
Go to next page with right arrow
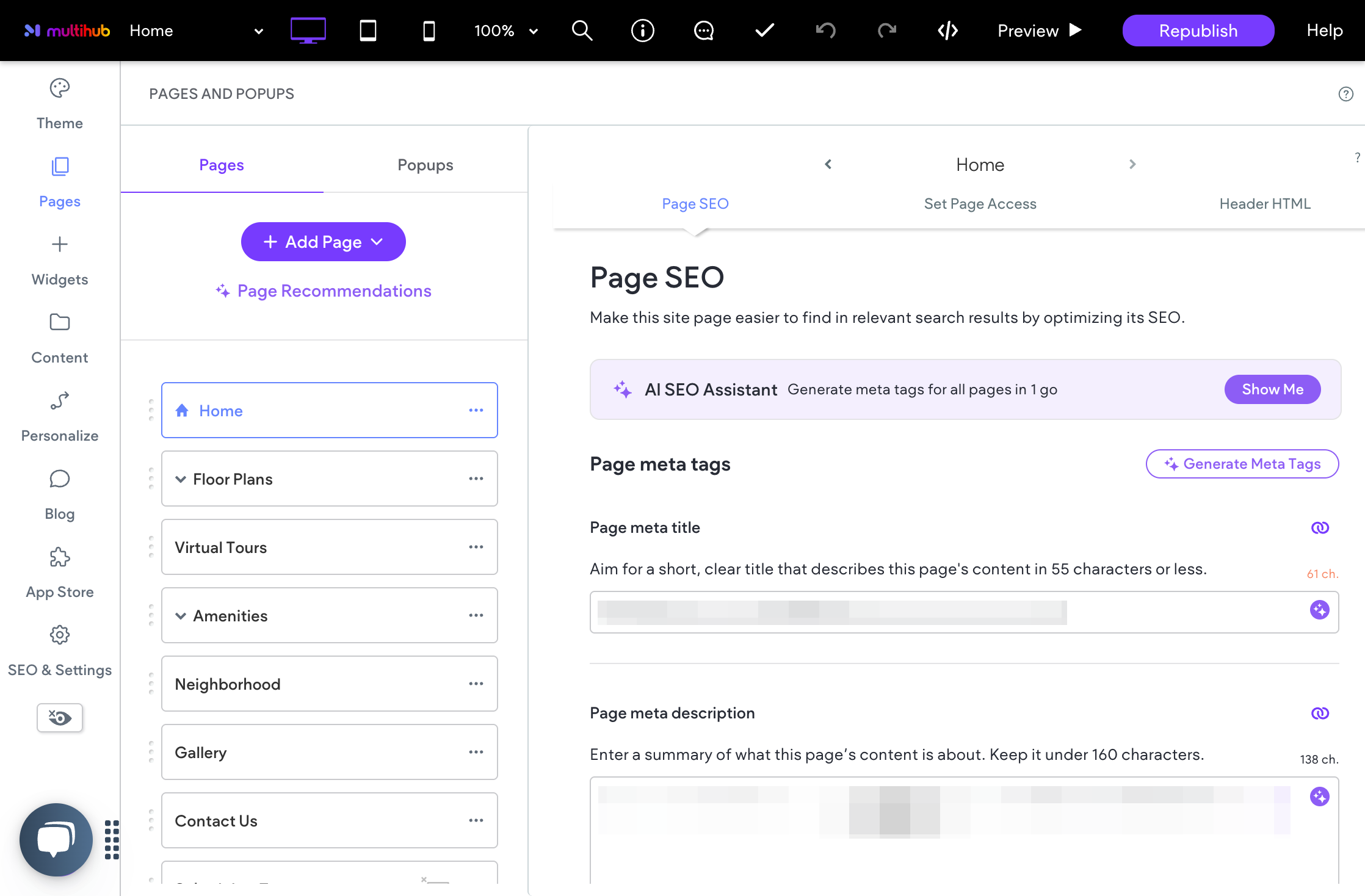[x=1132, y=164]
